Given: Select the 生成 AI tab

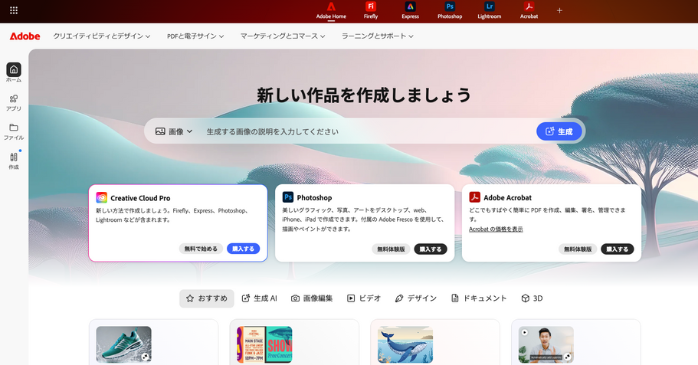Looking at the screenshot, I should (259, 298).
